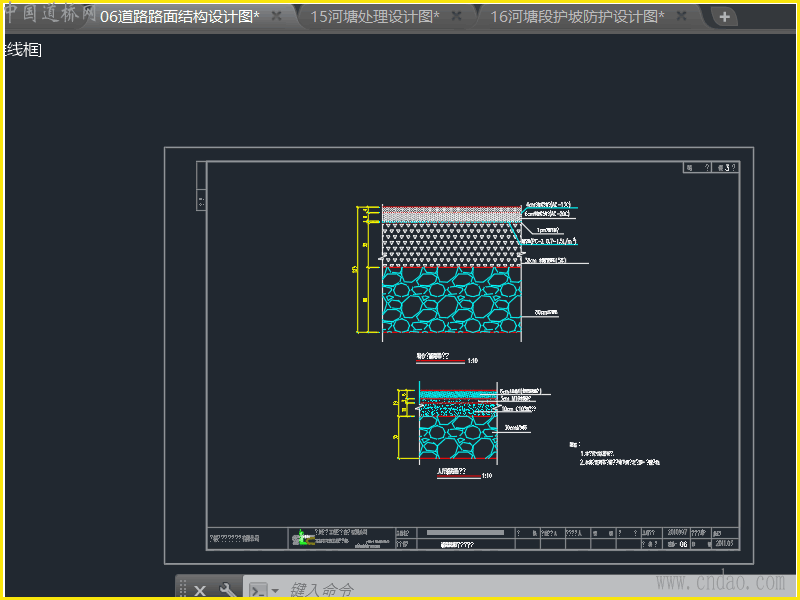Switch to 06道路路面结构设计图 tab
Image resolution: width=800 pixels, height=600 pixels.
pyautogui.click(x=180, y=17)
